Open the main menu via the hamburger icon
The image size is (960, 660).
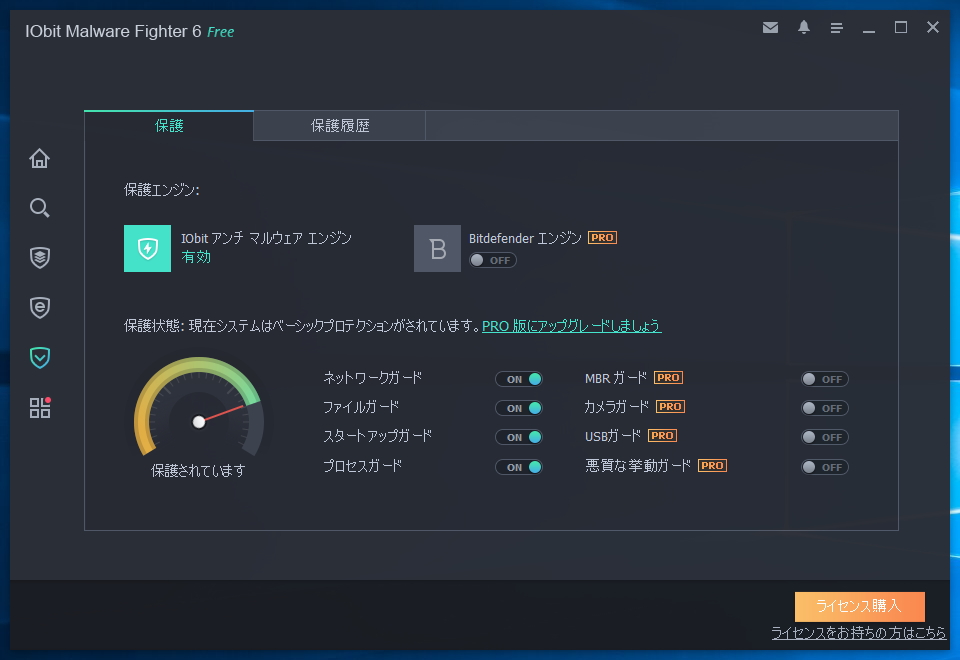pos(836,28)
